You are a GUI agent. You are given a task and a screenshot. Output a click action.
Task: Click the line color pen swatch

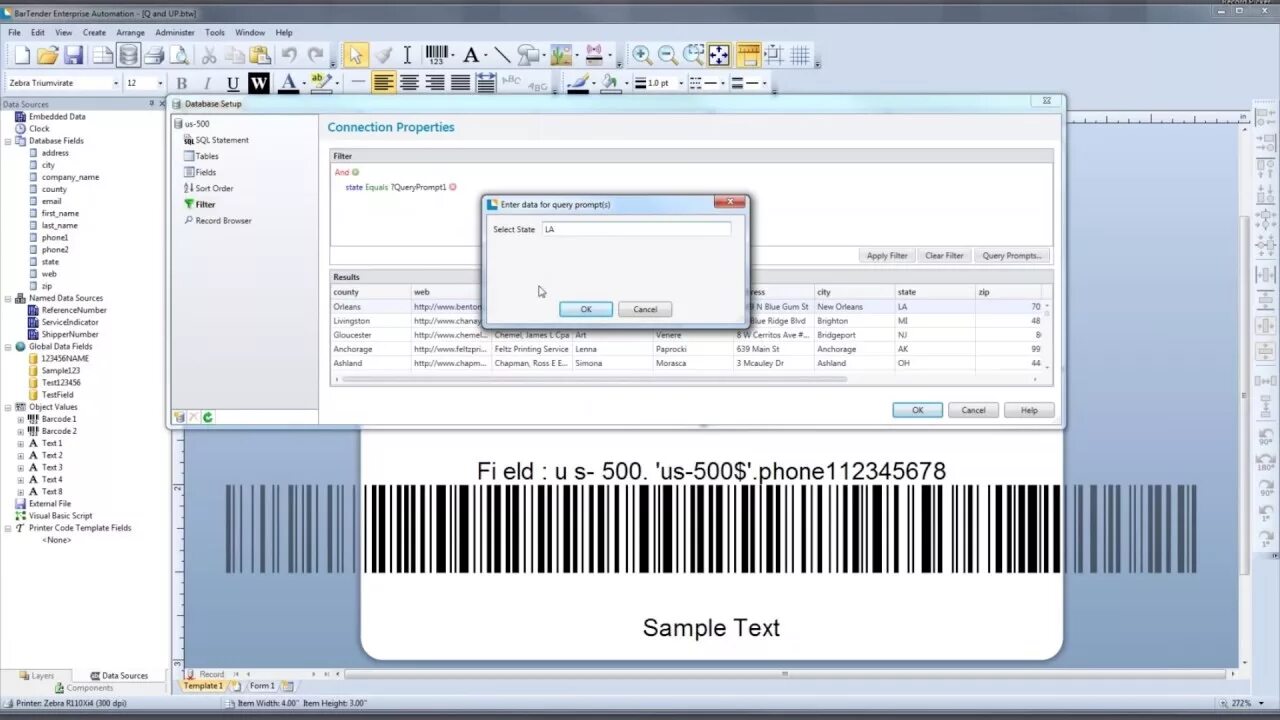(x=578, y=84)
